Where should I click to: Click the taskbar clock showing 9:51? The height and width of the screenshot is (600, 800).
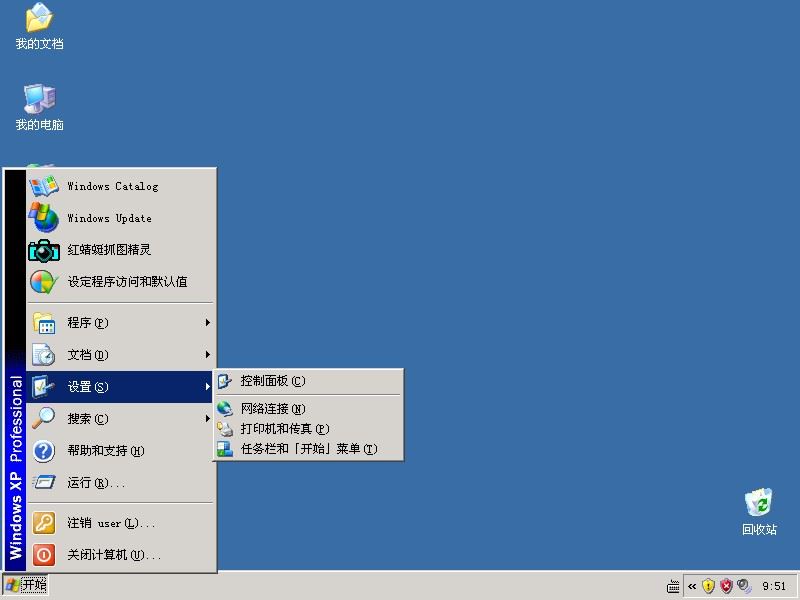(774, 586)
